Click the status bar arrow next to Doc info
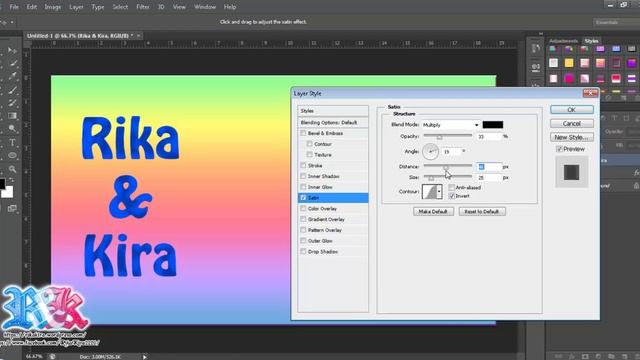Image resolution: width=640 pixels, height=360 pixels. (x=144, y=357)
